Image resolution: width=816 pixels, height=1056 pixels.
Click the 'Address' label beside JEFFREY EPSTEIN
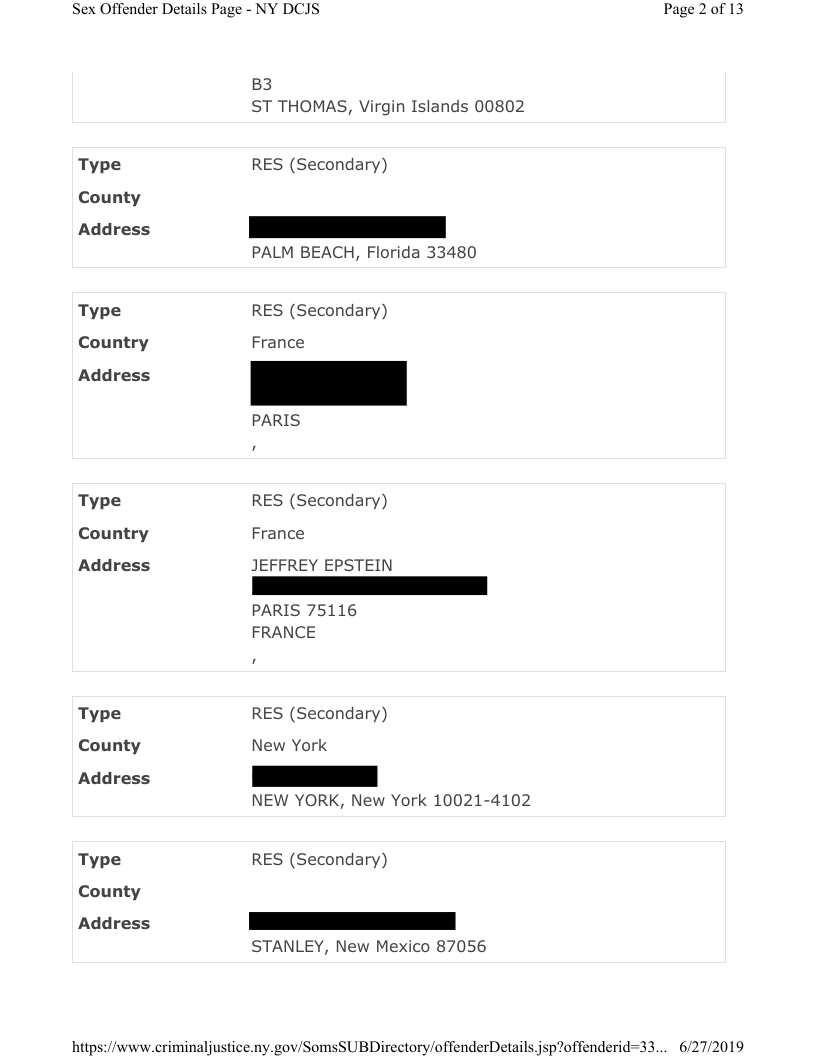[114, 566]
